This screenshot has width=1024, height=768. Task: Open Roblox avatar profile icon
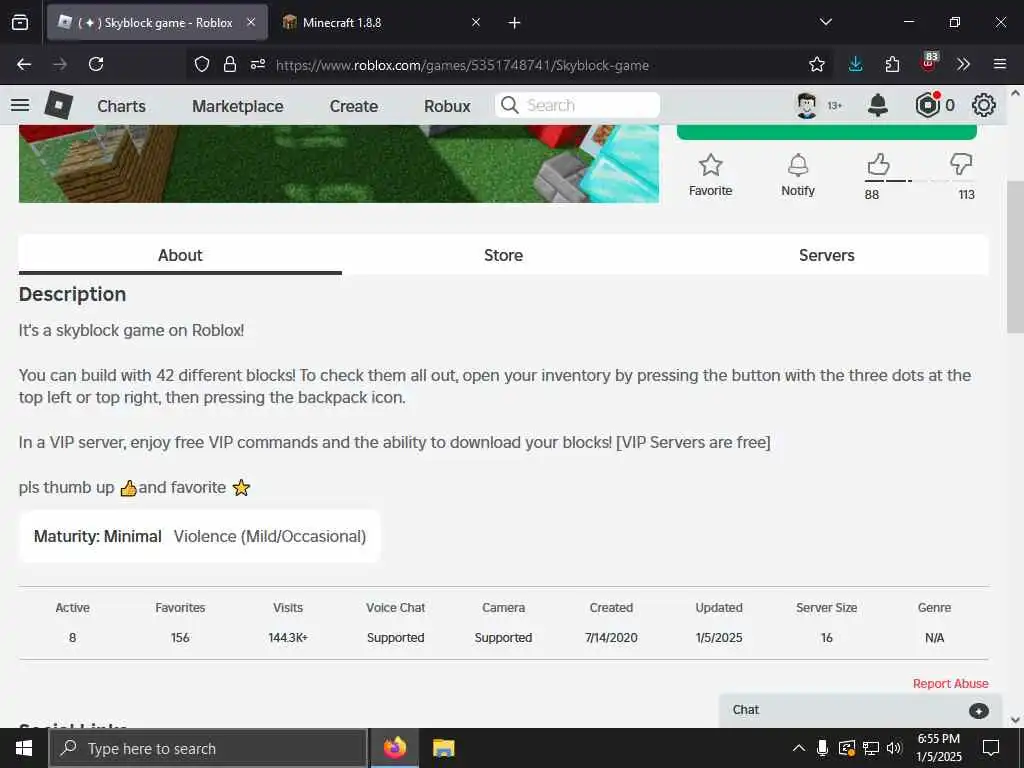[807, 105]
